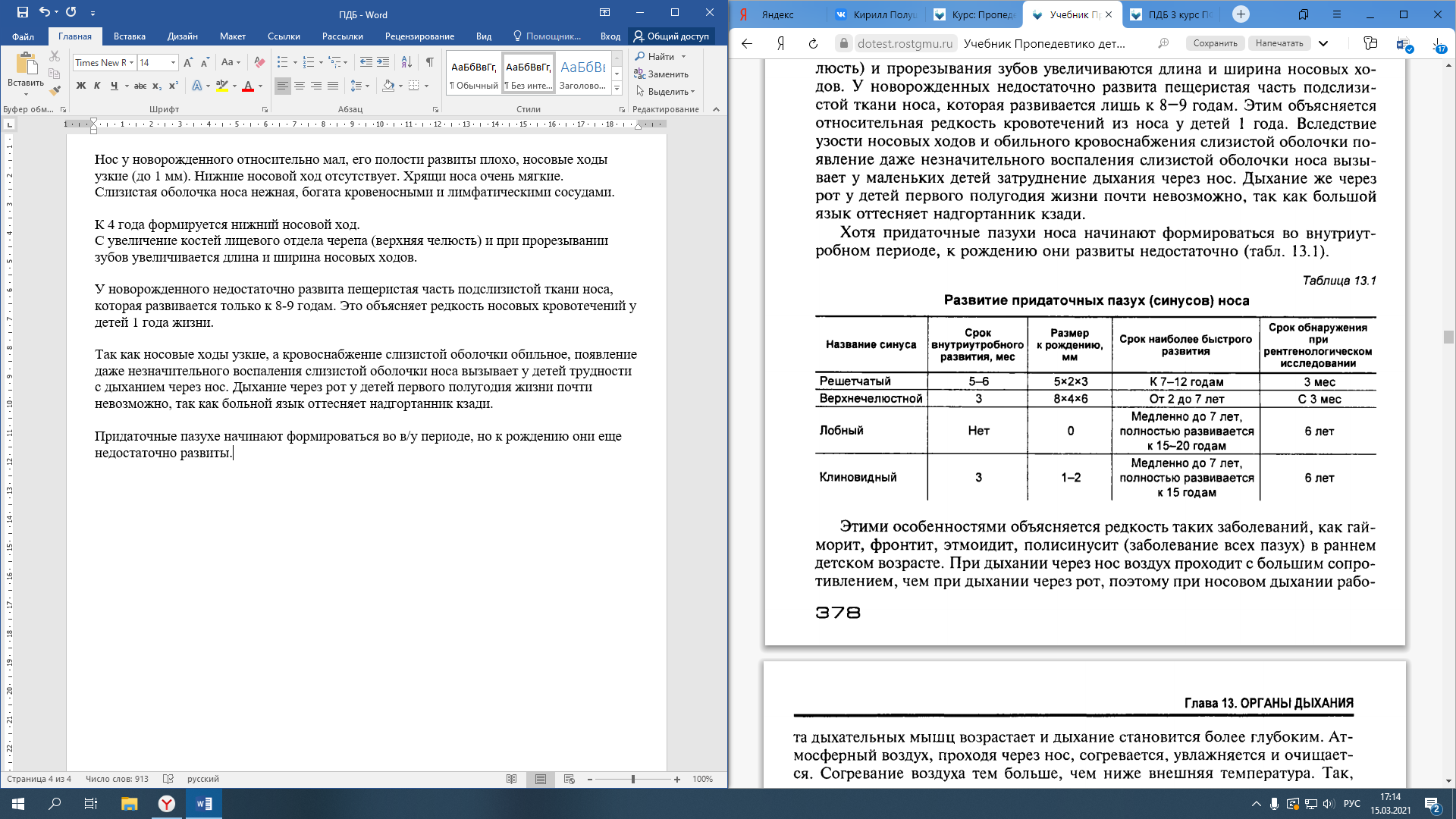Image resolution: width=1456 pixels, height=819 pixels.
Task: Open browser downloads icon with 17 badge
Action: pos(1439,45)
